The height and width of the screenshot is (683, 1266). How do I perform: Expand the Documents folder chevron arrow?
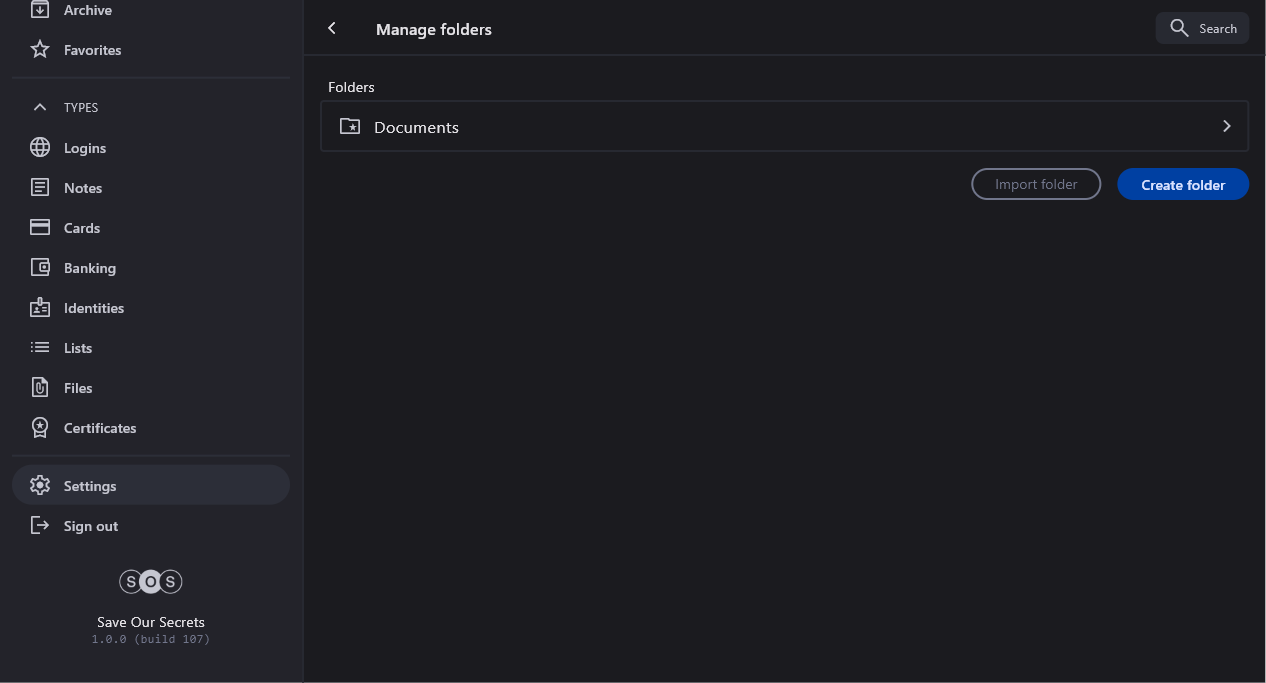[1227, 126]
